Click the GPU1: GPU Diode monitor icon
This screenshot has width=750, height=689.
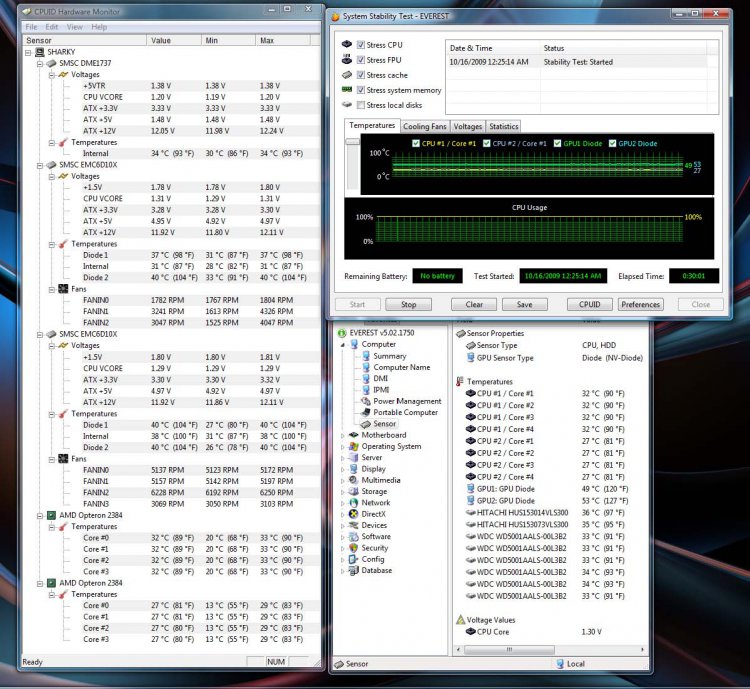(x=471, y=489)
